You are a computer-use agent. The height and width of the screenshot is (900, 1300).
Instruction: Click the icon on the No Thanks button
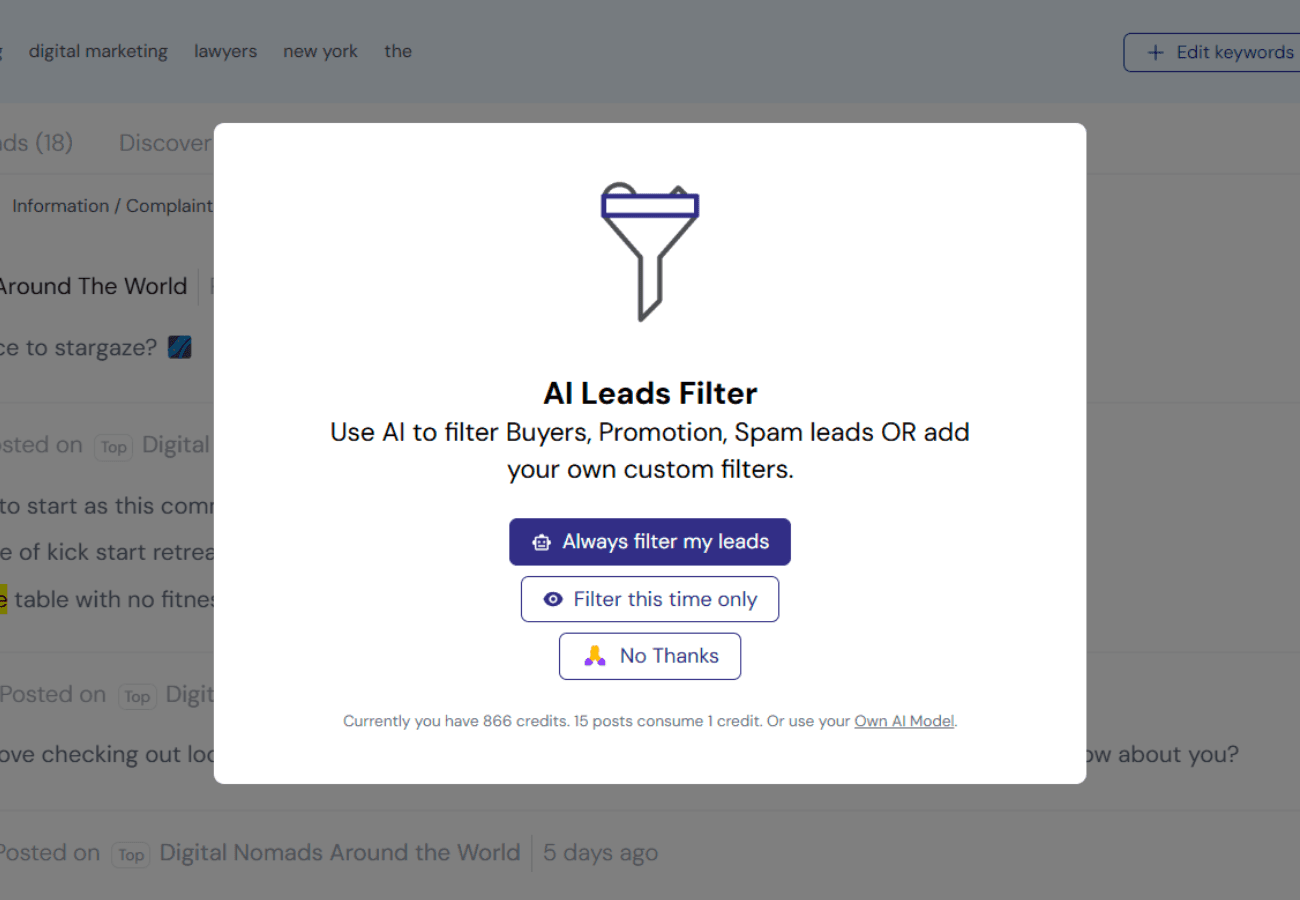click(595, 656)
